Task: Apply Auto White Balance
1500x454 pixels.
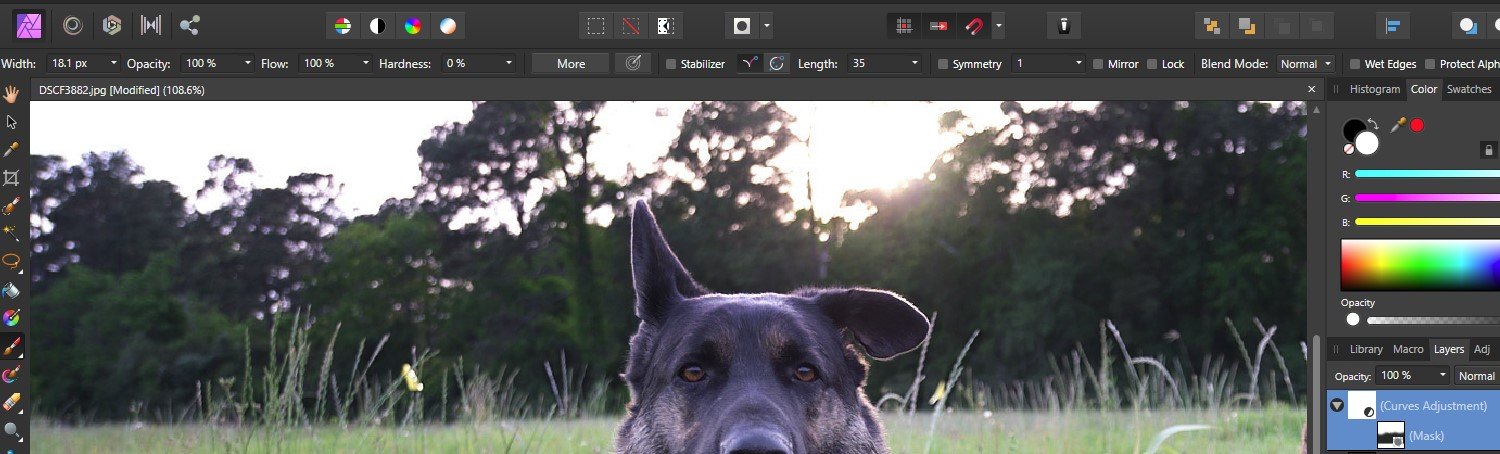Action: tap(447, 26)
